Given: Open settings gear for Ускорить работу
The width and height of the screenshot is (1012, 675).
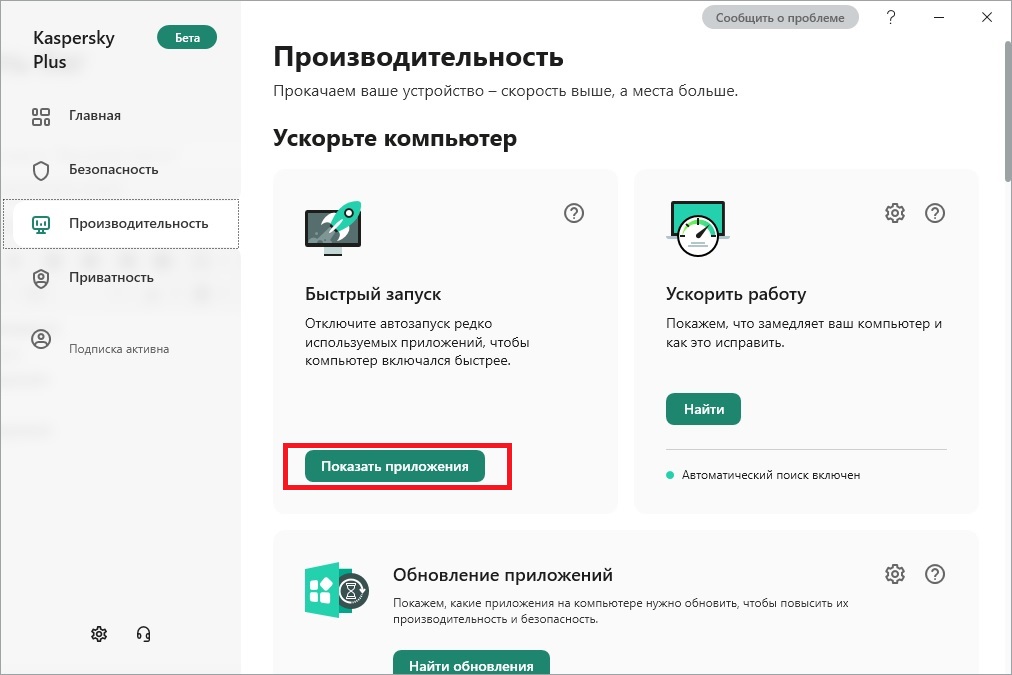Looking at the screenshot, I should [895, 213].
